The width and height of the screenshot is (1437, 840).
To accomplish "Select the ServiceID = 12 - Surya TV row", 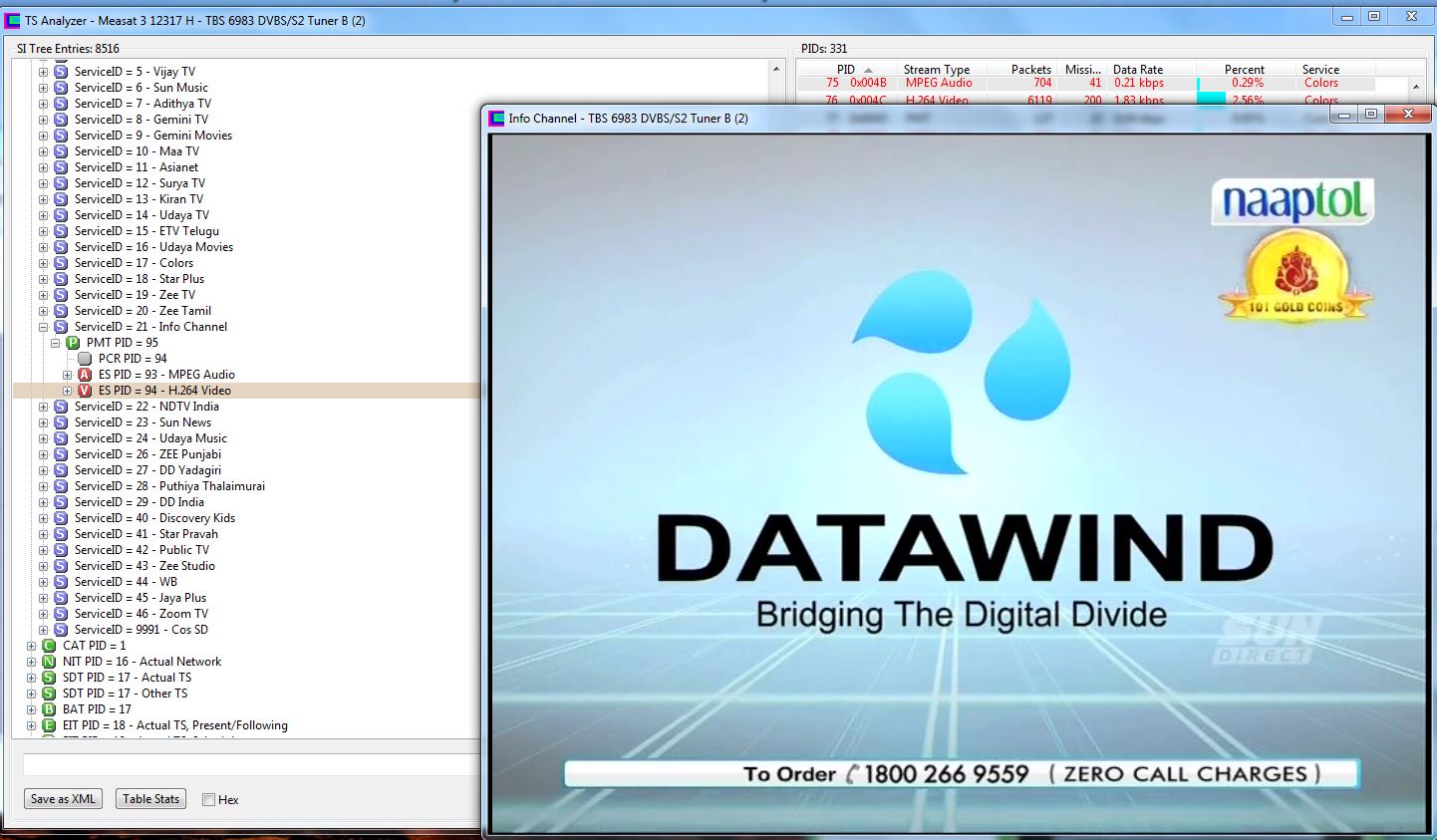I will pos(140,183).
